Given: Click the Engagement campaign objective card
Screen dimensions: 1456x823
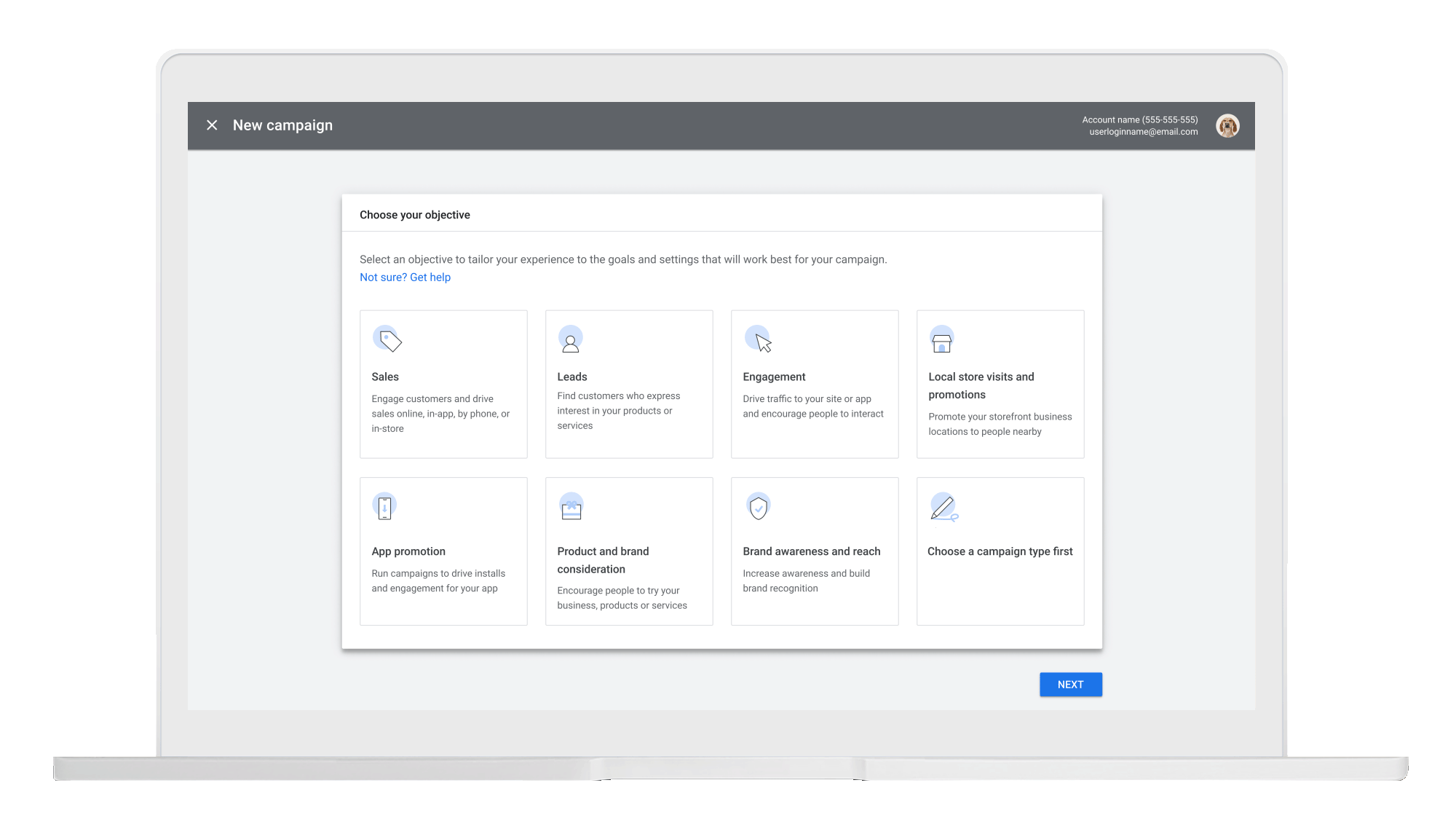Looking at the screenshot, I should coord(814,384).
